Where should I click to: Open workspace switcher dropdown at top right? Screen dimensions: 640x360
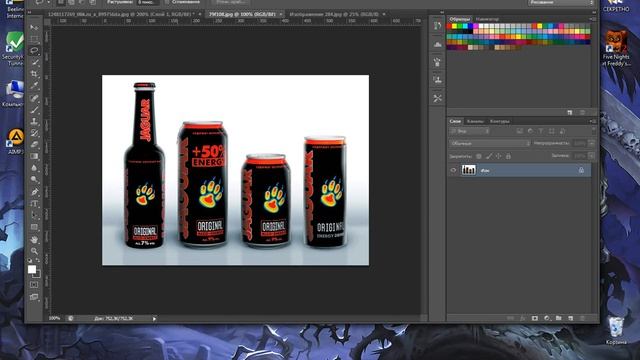[x=561, y=2]
